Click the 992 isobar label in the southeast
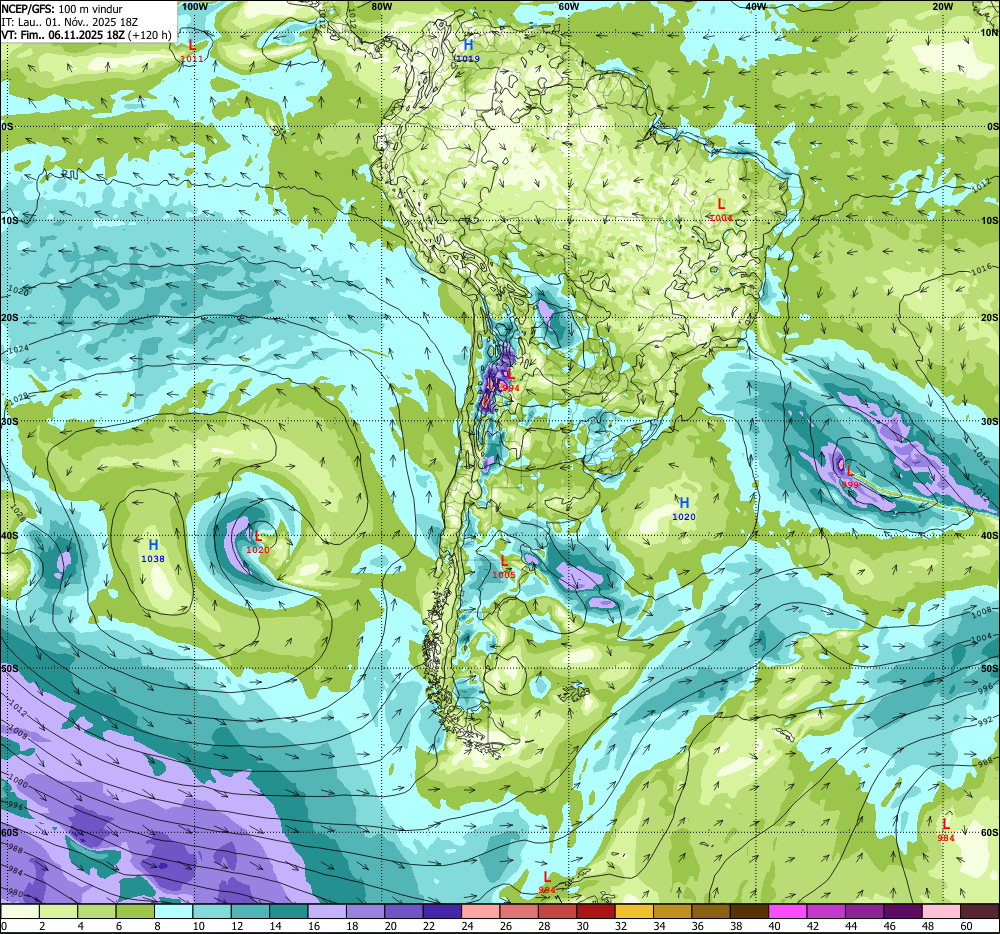This screenshot has width=1000, height=934. coord(985,722)
